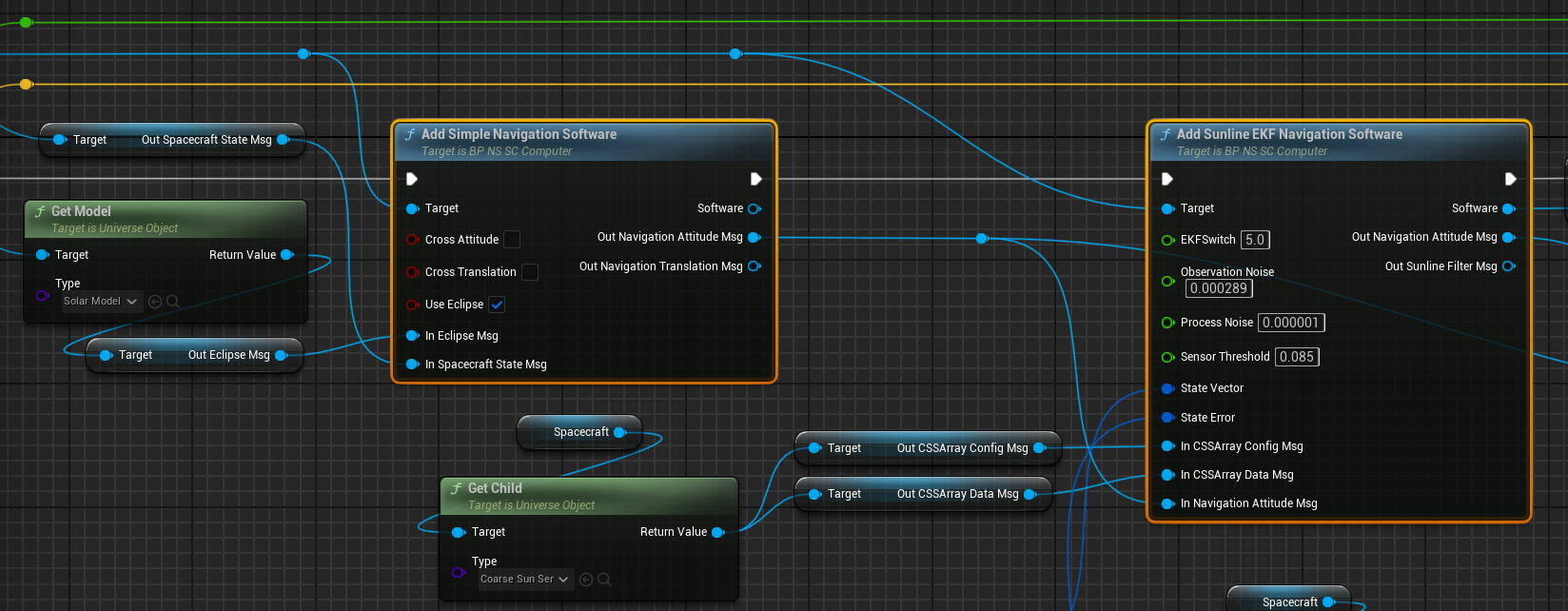Click magnifier browse icon beside Solar Model
Screen dimensions: 1568x611
(x=173, y=302)
